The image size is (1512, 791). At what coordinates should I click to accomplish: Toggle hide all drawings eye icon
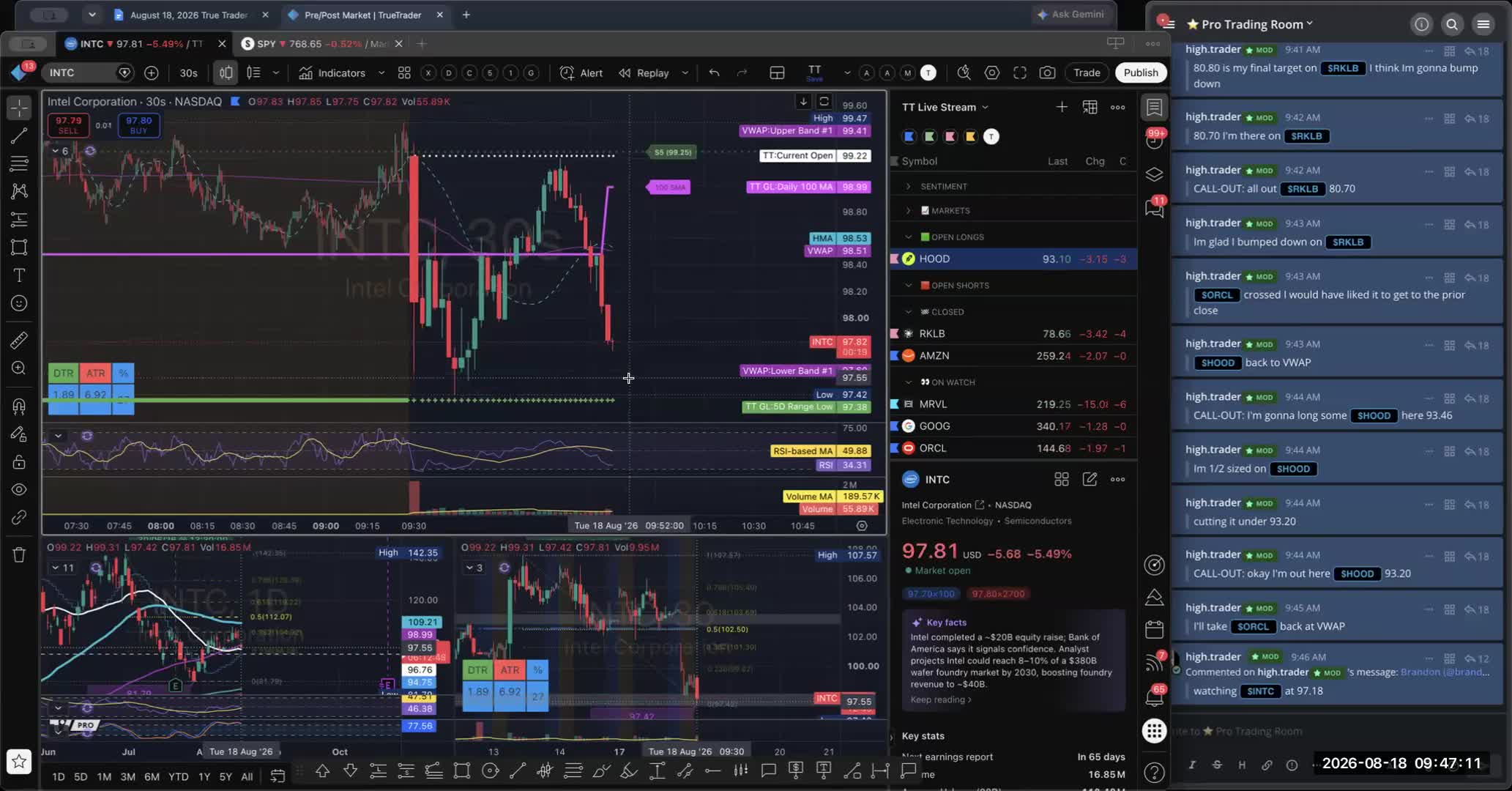19,489
